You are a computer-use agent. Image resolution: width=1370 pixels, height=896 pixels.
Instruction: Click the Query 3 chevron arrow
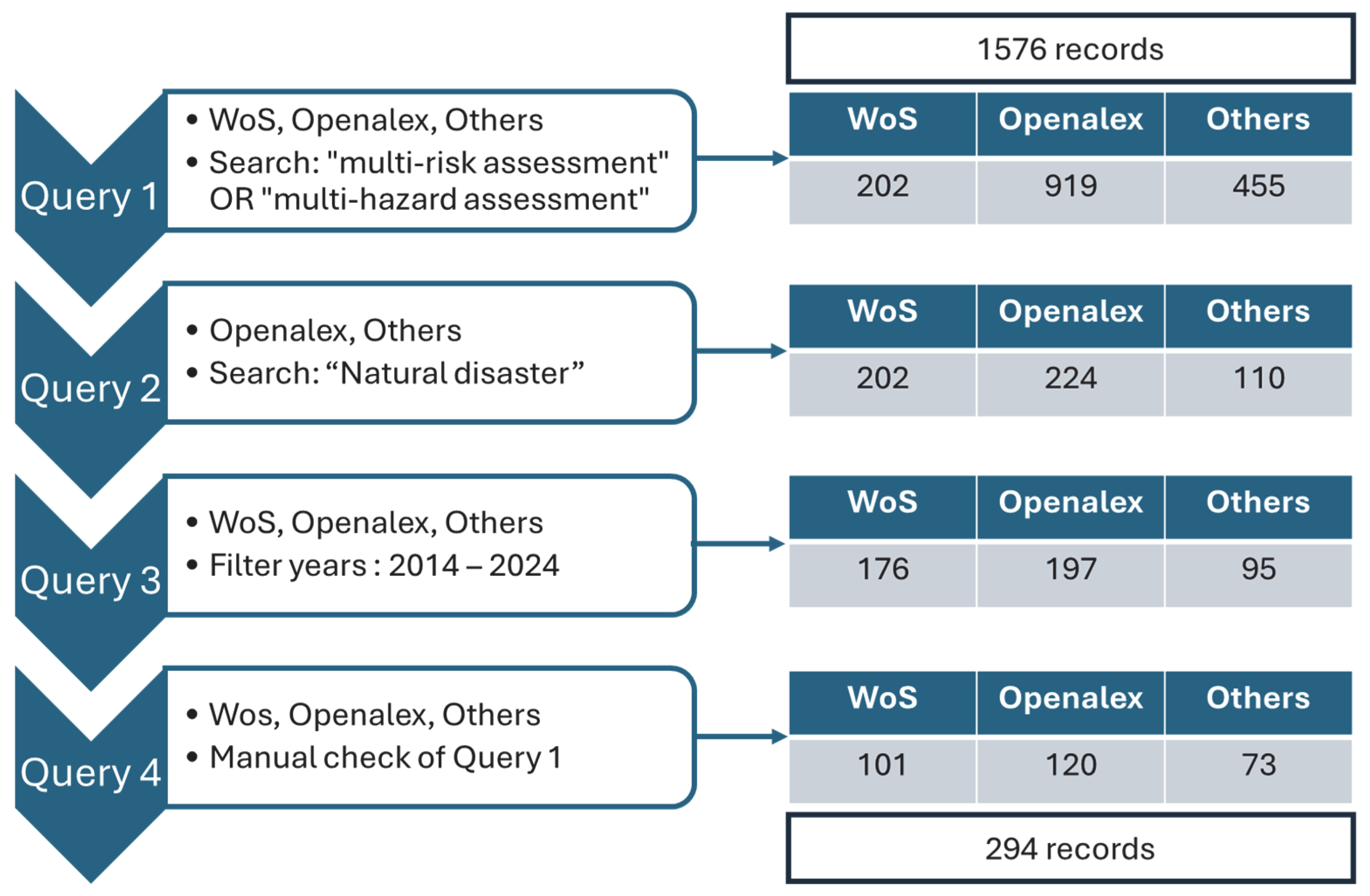[90, 582]
